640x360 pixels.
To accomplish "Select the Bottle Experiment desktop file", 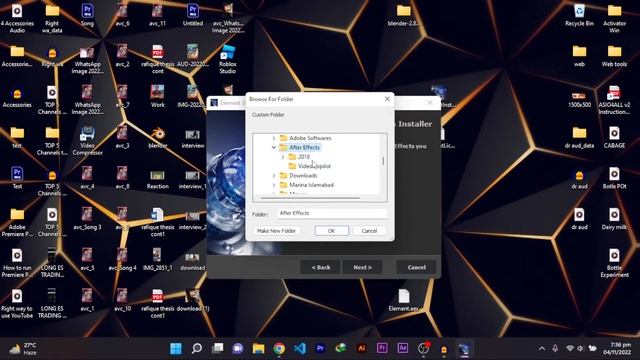I will coord(614,263).
